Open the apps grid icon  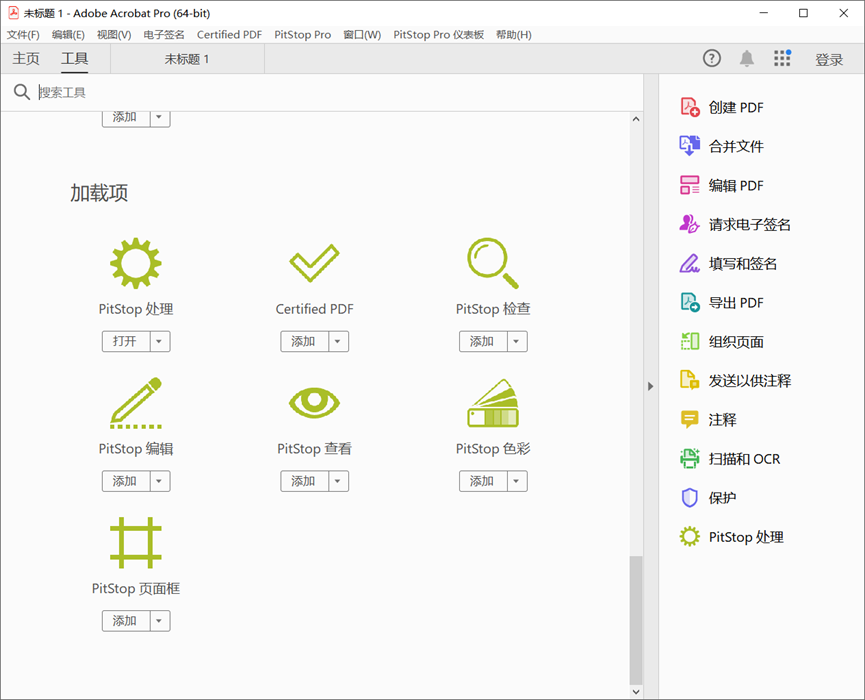782,58
